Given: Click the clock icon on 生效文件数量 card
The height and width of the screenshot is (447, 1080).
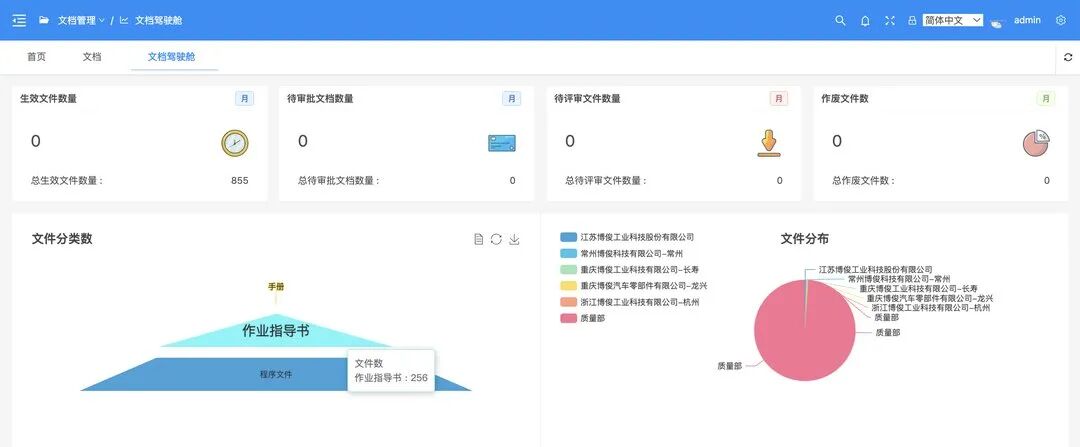Looking at the screenshot, I should pyautogui.click(x=235, y=143).
